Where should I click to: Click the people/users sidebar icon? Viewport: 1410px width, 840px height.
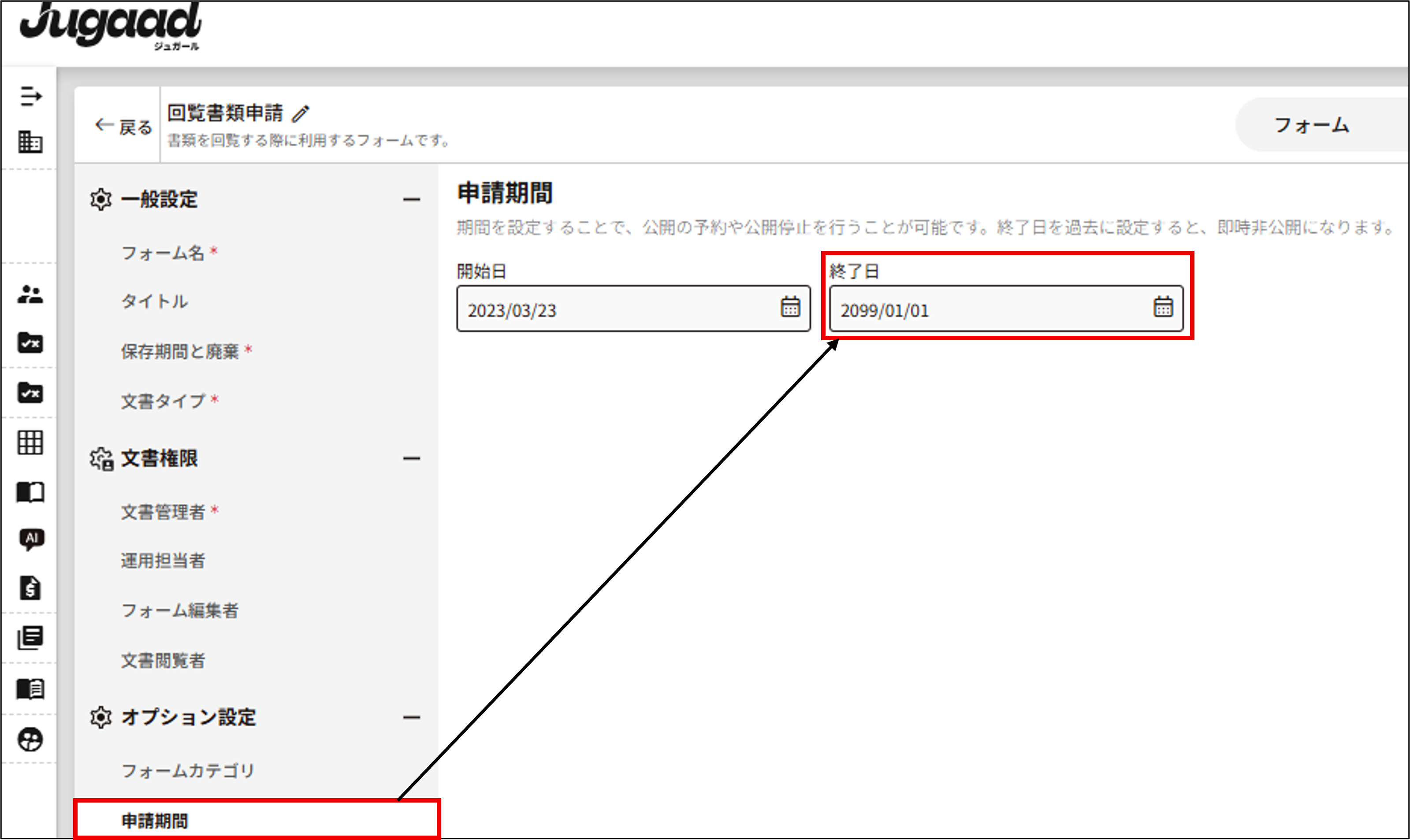pos(30,294)
